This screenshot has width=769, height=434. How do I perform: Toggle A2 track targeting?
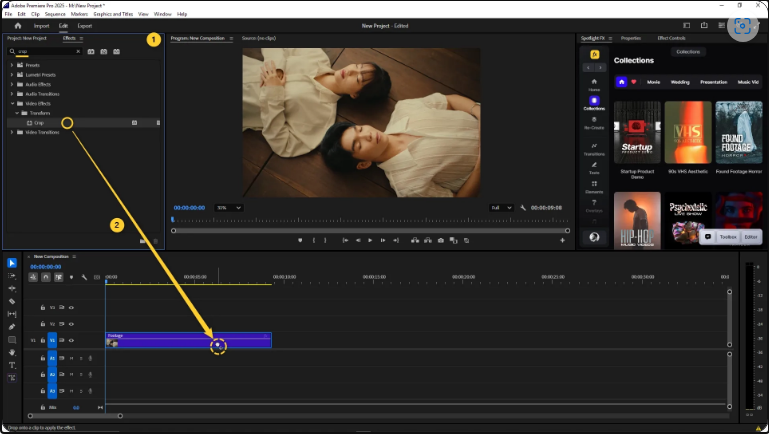52,375
